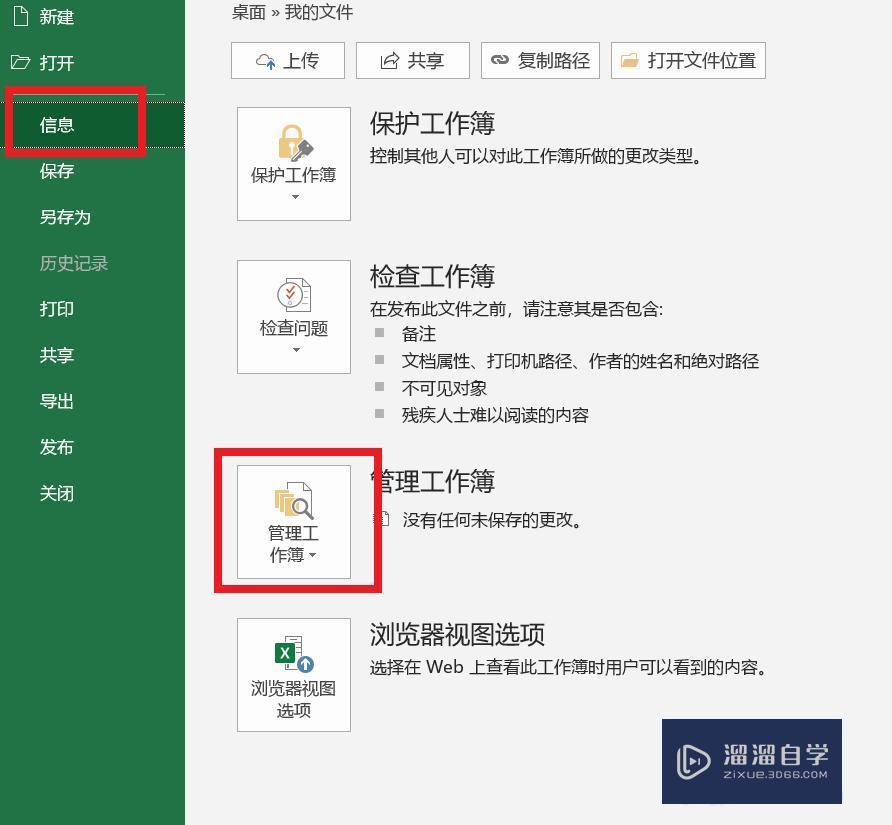
Task: Choose 关闭 in the sidebar
Action: point(57,493)
